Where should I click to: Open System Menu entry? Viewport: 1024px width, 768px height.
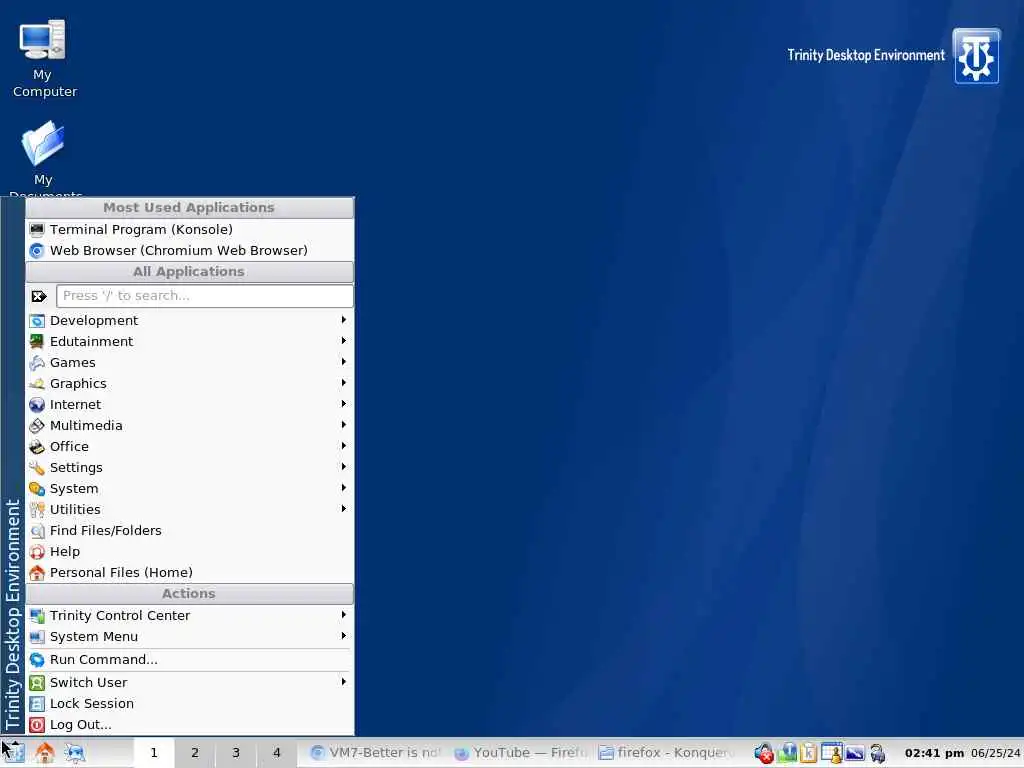pyautogui.click(x=189, y=636)
